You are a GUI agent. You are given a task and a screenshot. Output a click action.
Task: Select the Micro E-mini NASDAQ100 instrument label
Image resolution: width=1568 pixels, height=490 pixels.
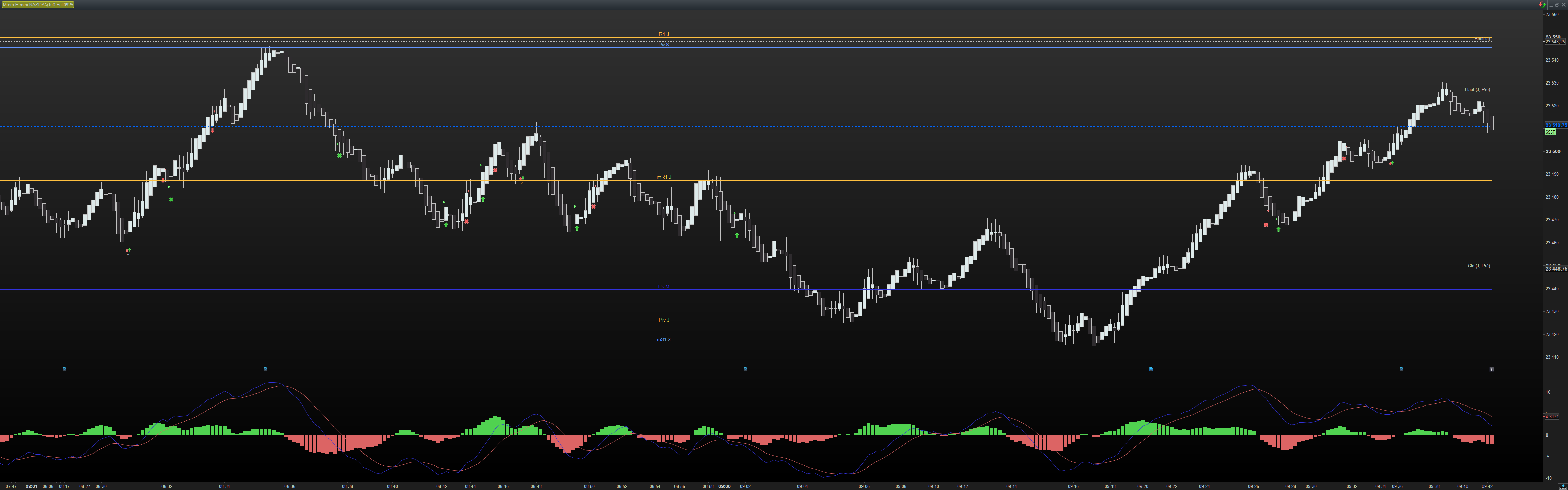click(x=38, y=4)
